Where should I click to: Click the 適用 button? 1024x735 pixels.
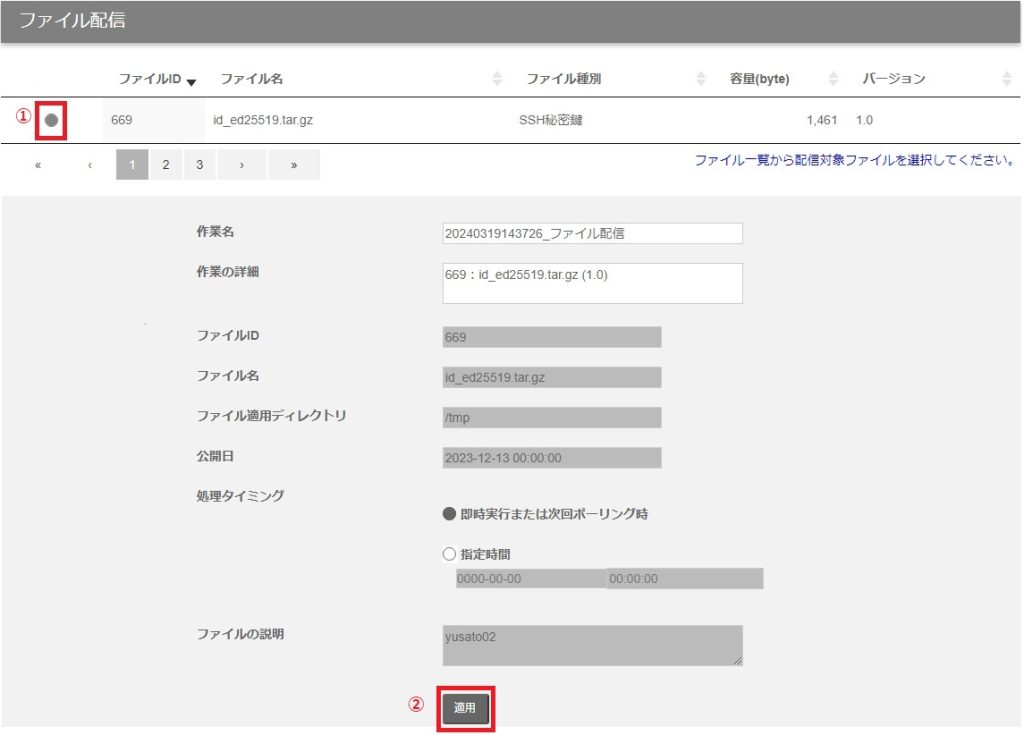click(465, 707)
